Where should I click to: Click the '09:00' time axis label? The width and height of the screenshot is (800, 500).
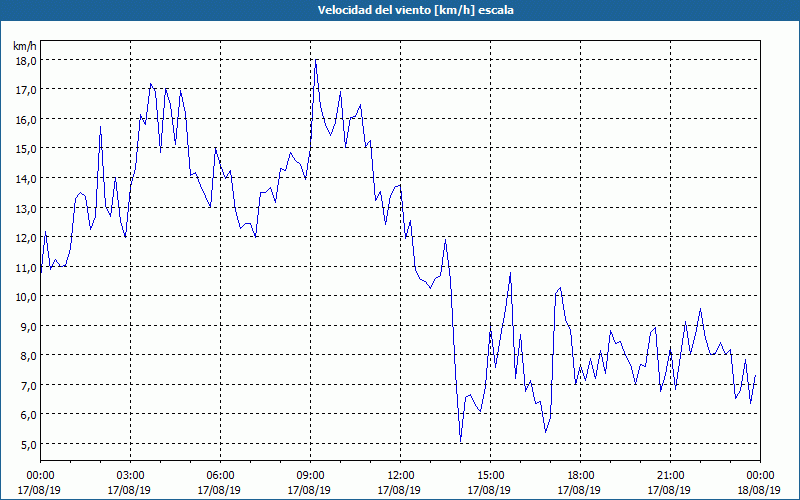coord(310,476)
